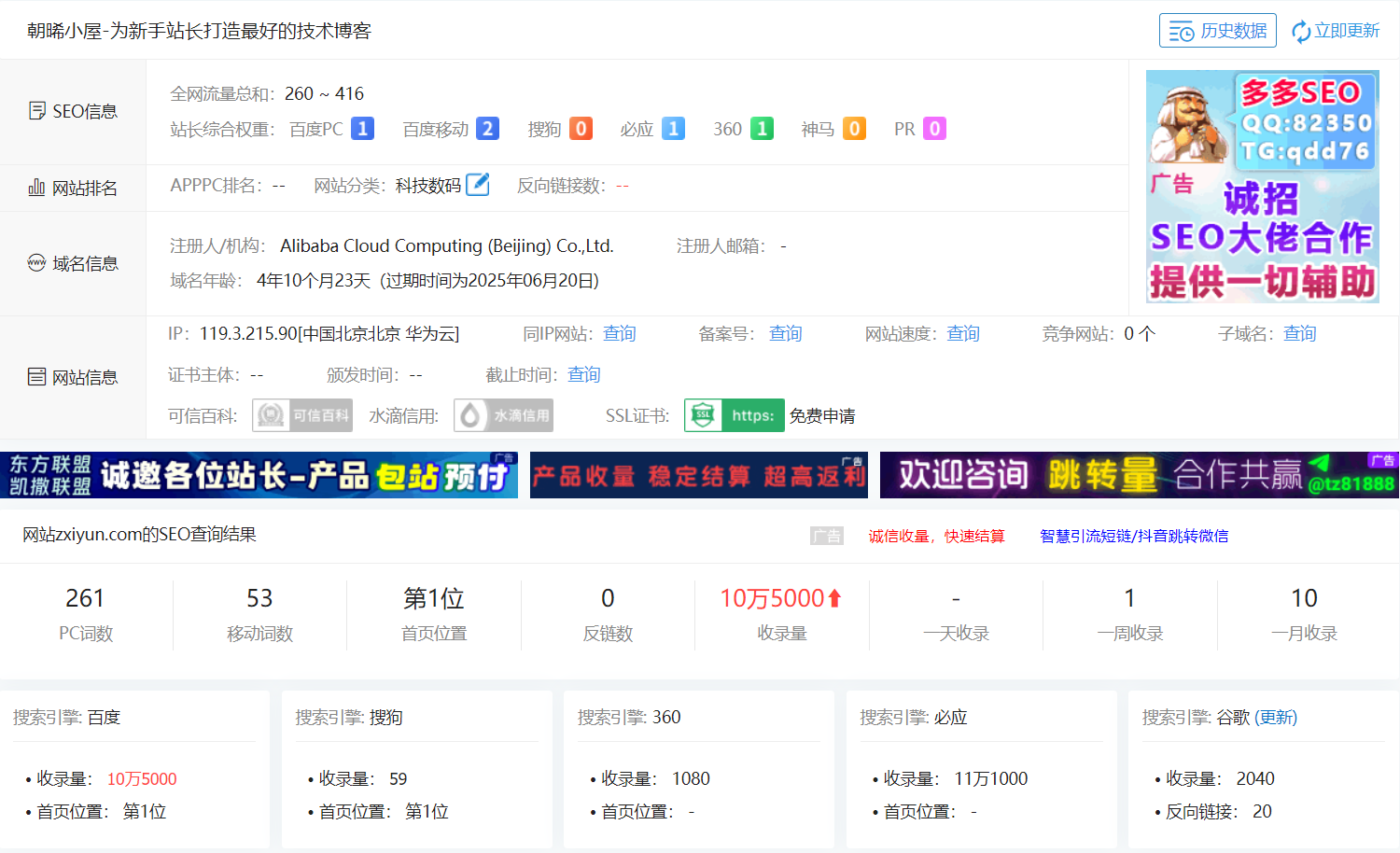The image size is (1400, 853).
Task: Check the 备案号 with its 查询 link
Action: [x=785, y=333]
